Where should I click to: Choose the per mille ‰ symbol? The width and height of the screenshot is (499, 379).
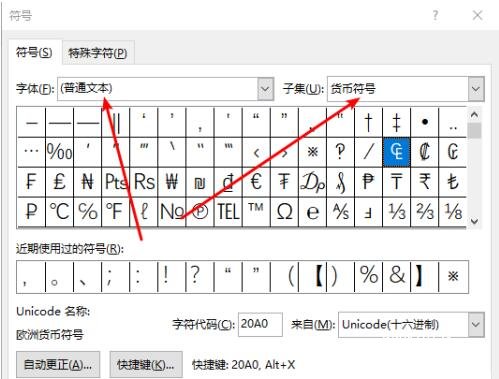(x=59, y=152)
